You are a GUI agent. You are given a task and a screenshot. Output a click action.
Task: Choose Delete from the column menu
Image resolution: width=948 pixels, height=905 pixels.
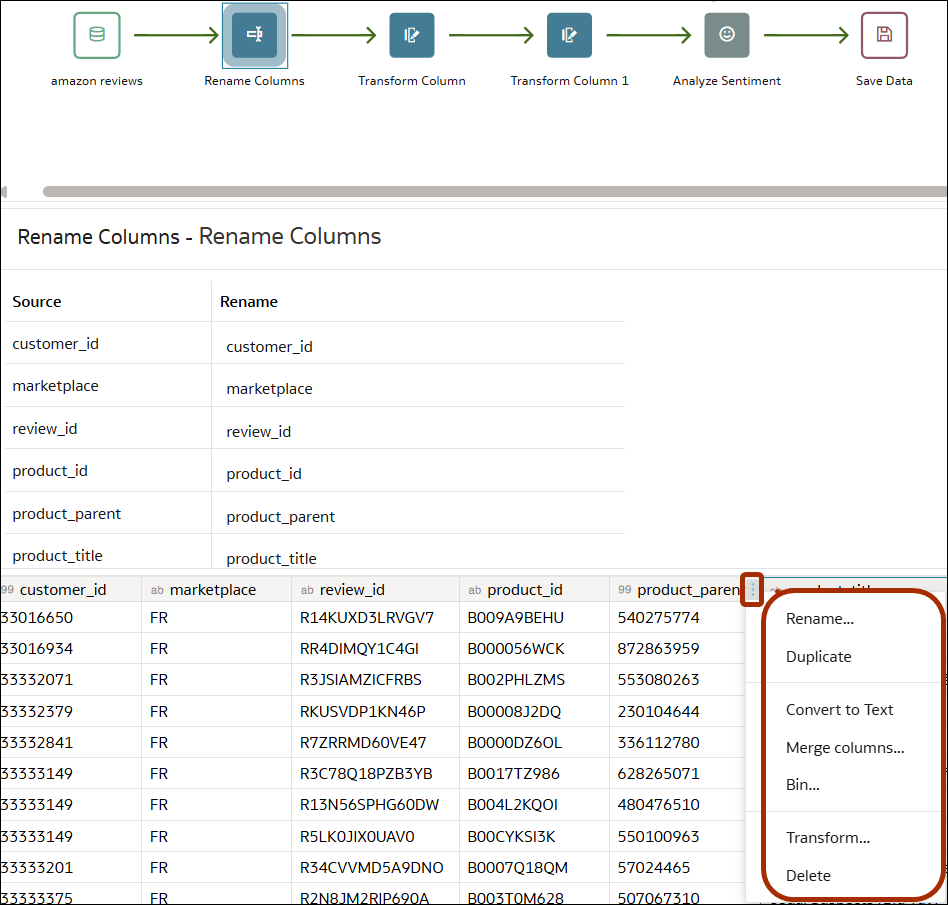[x=808, y=875]
